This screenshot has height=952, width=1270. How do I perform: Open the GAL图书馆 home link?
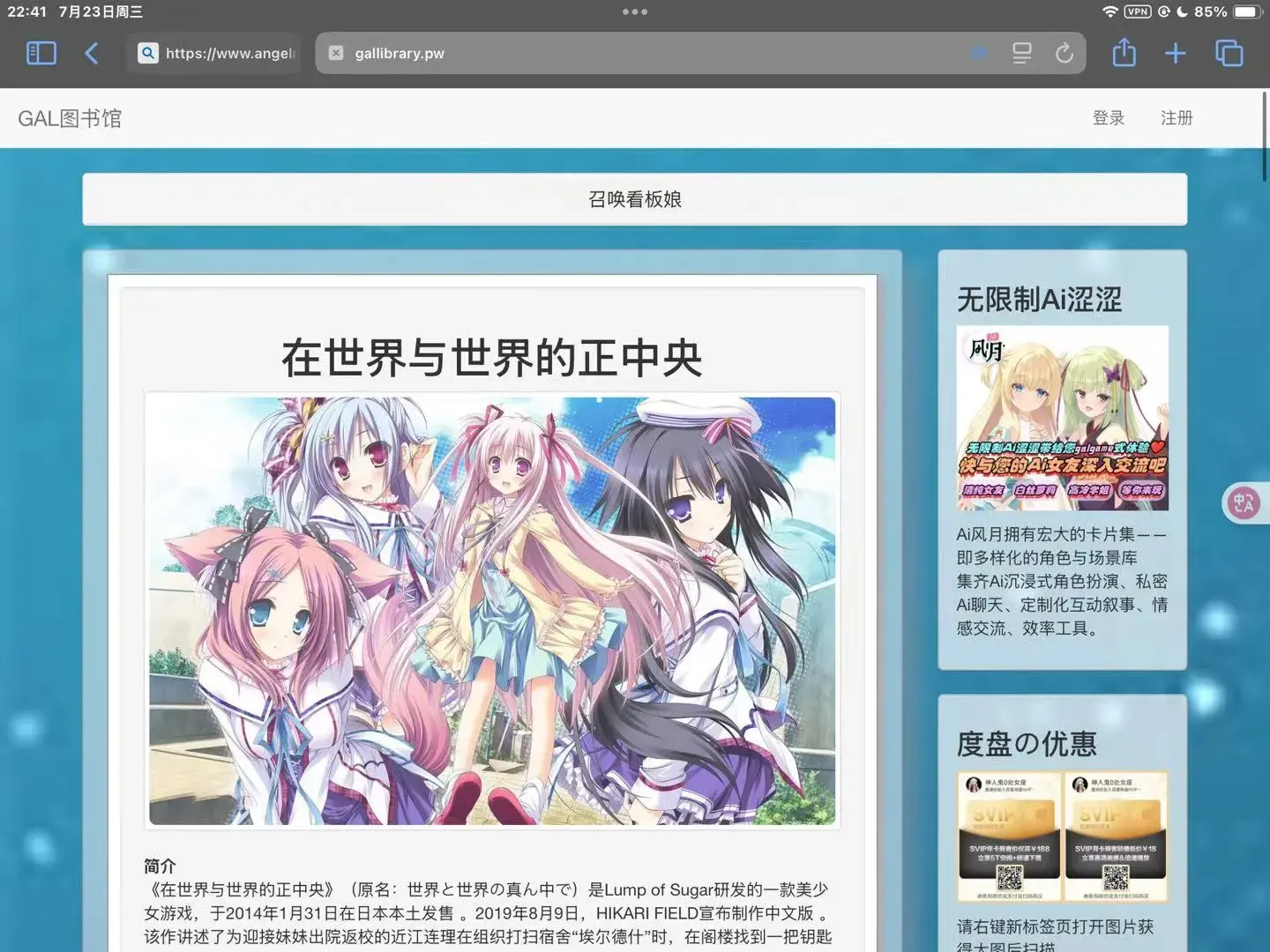tap(70, 118)
